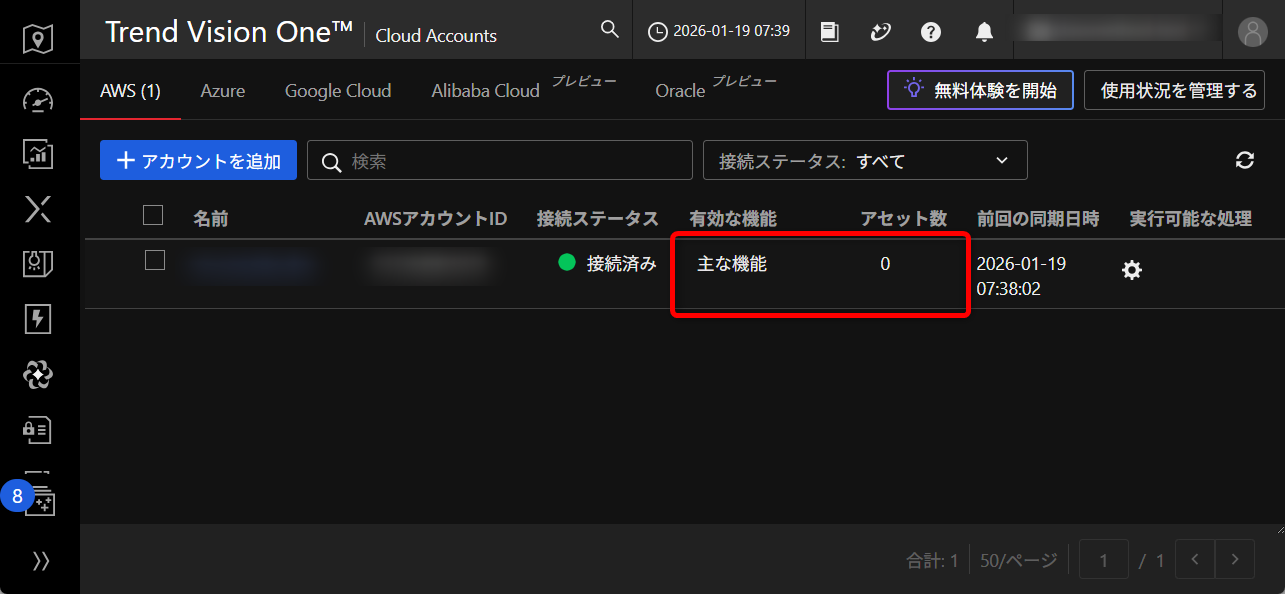Viewport: 1285px width, 594px height.
Task: Click the 実行可能な処理 column header
Action: pyautogui.click(x=1191, y=218)
